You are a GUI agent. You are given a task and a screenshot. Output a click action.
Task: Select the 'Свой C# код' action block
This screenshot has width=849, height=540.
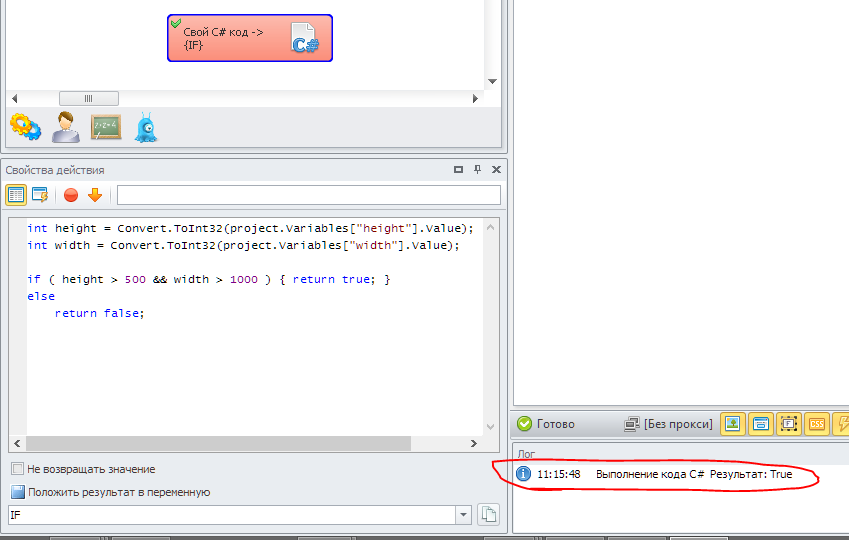coord(250,38)
